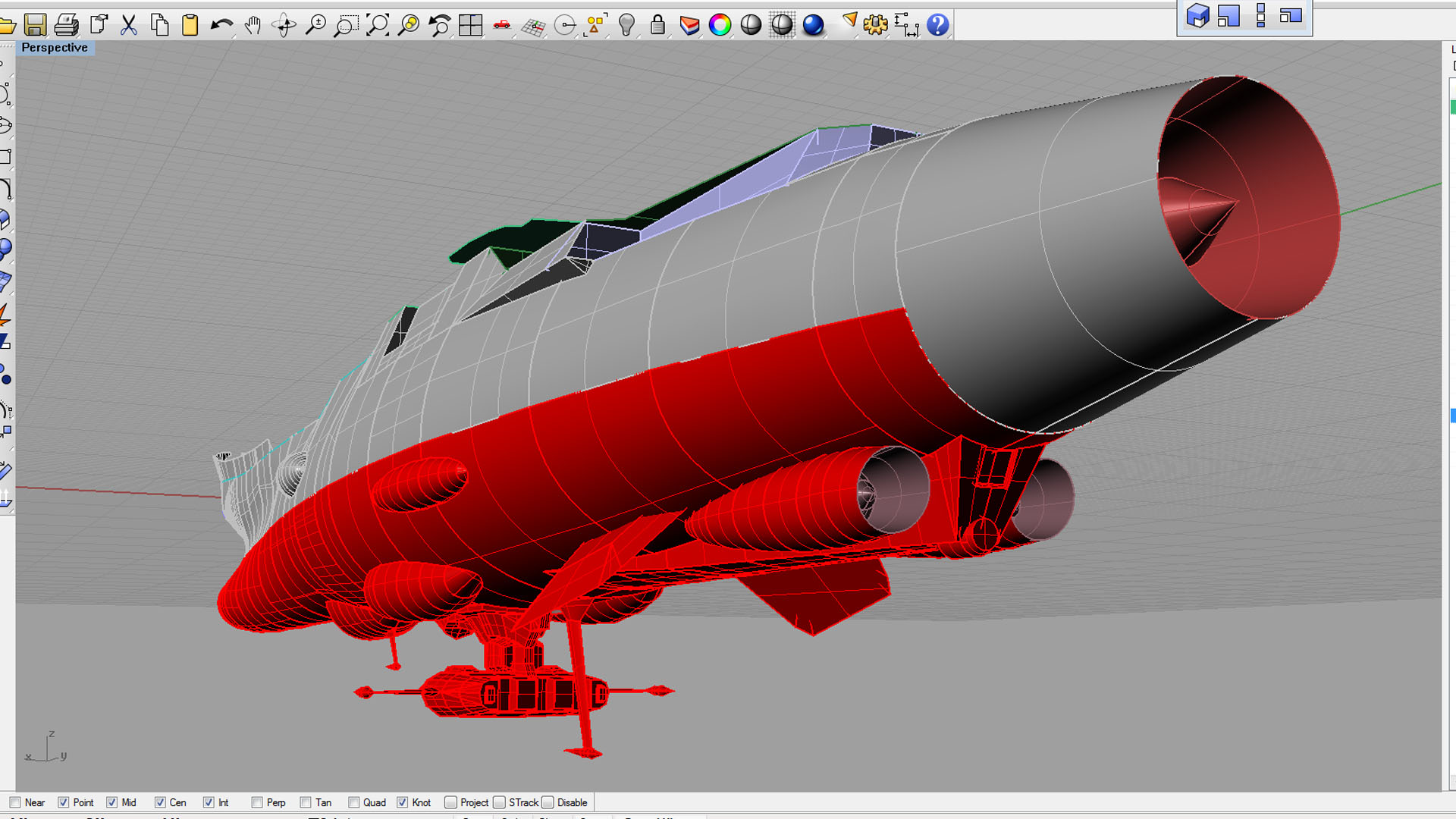Click the Render Mesh sphere with grid icon

coord(782,25)
